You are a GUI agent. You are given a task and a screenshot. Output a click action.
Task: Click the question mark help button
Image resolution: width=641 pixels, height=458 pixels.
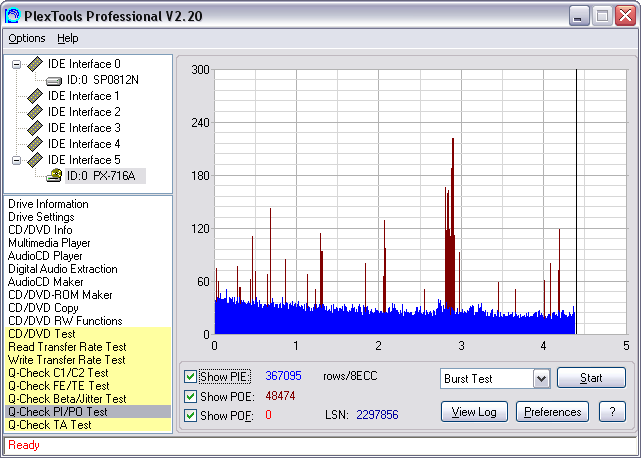click(x=612, y=412)
